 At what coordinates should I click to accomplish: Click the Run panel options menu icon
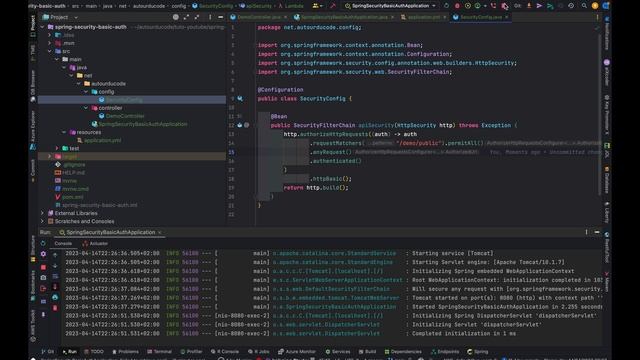pos(587,232)
